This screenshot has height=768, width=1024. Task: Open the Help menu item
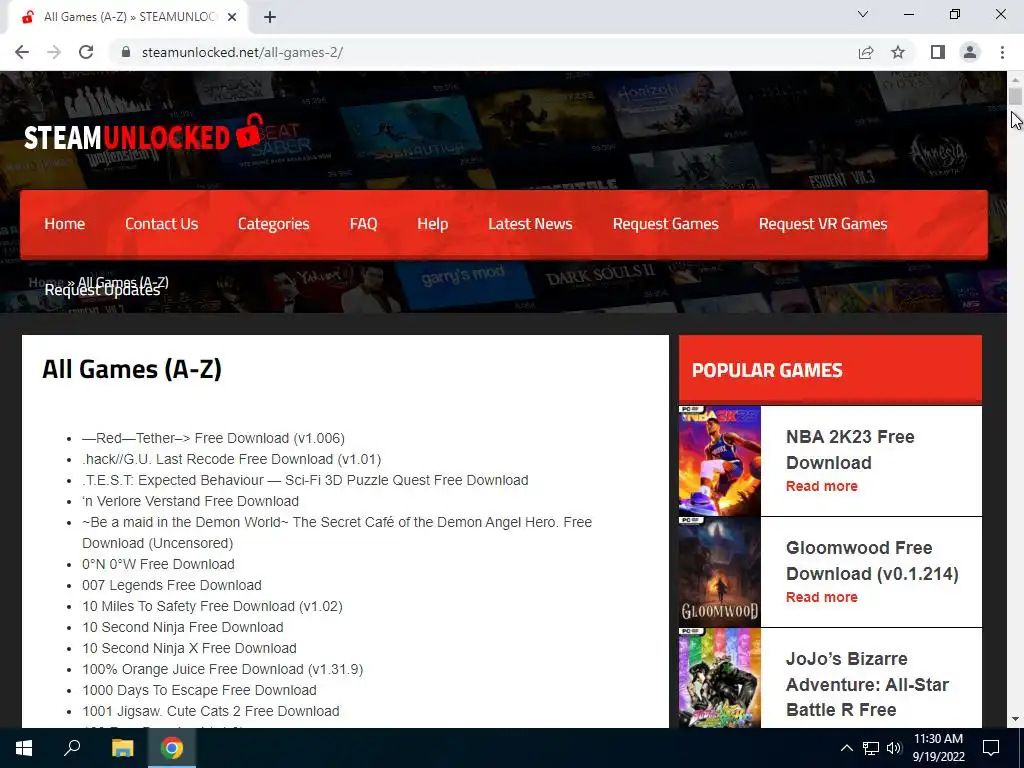432,224
